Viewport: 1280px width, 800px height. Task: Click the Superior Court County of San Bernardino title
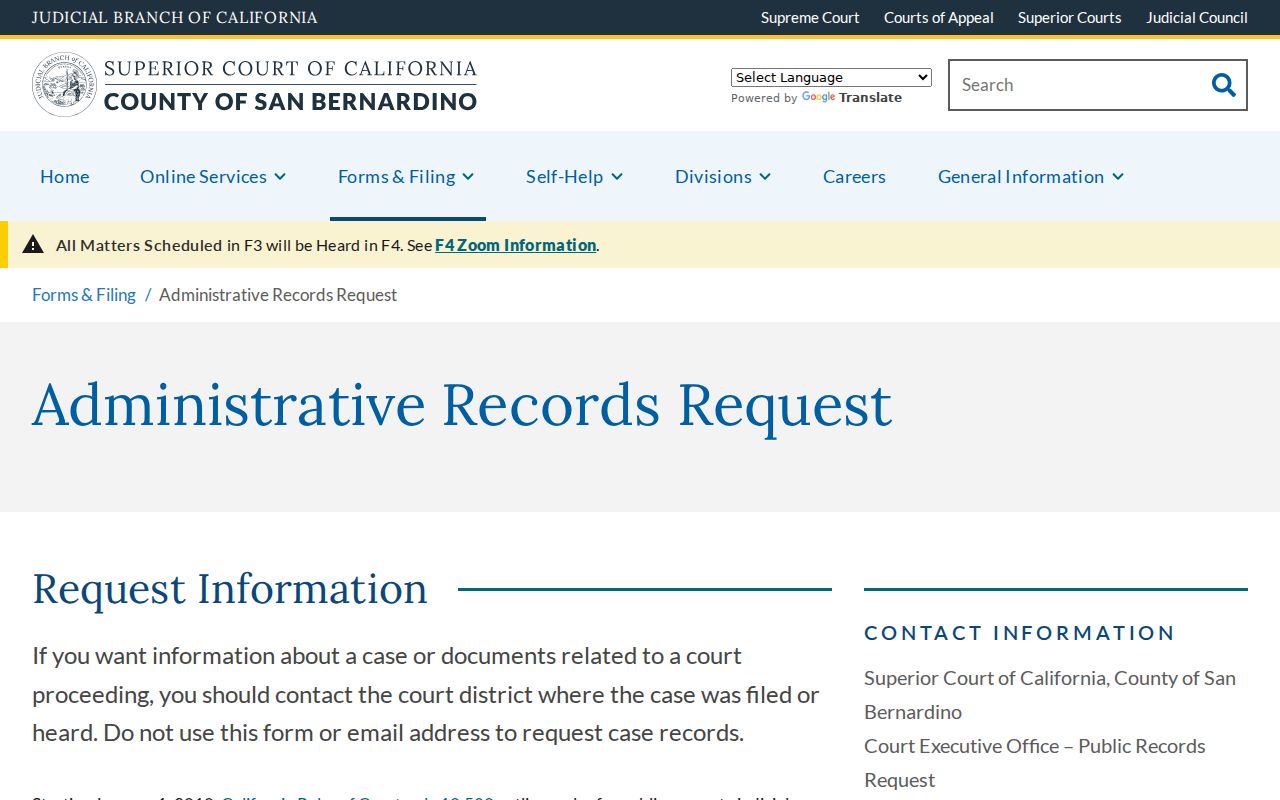click(290, 85)
